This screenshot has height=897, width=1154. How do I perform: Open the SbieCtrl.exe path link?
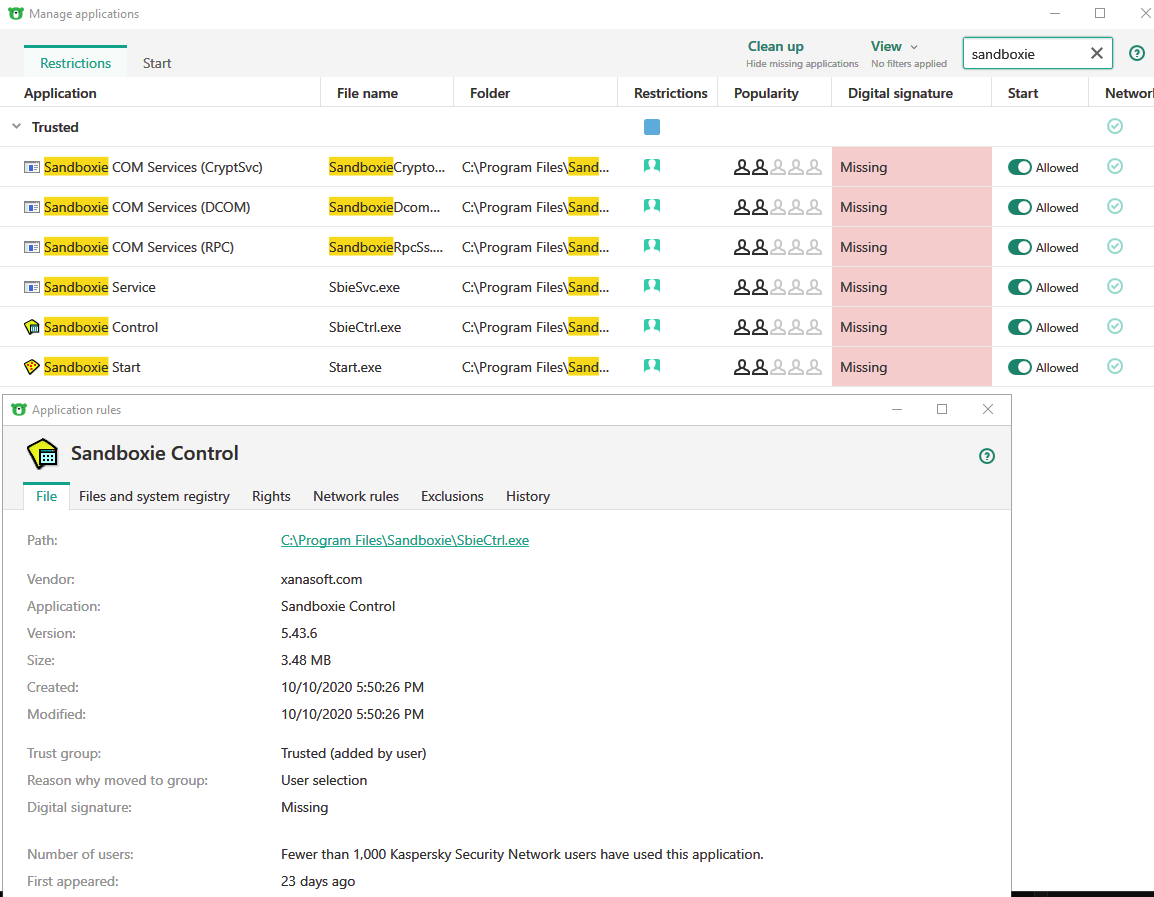pos(404,540)
